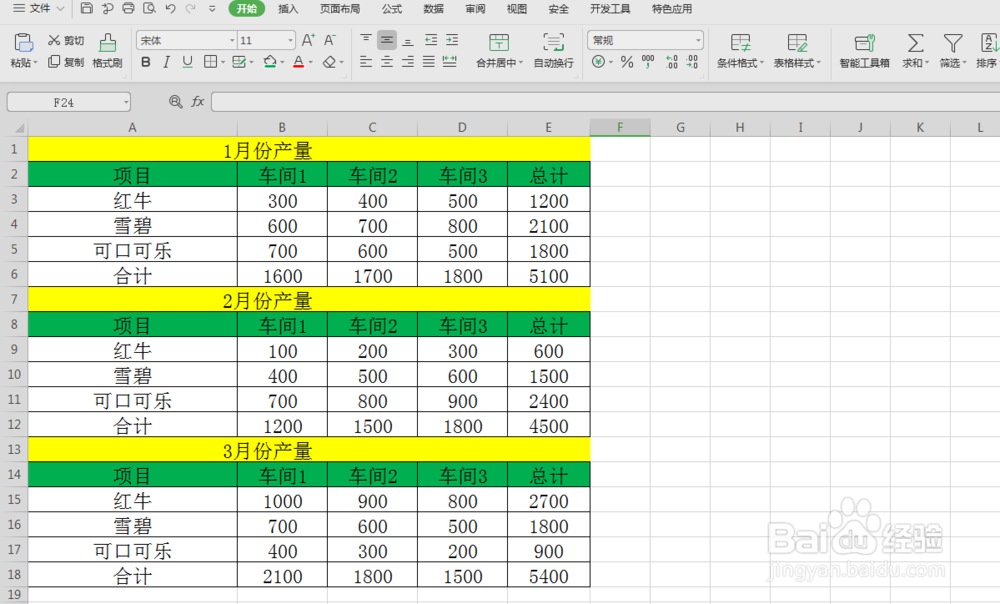Click the AutoSum (求和) sigma icon
The height and width of the screenshot is (604, 1000).
[915, 43]
